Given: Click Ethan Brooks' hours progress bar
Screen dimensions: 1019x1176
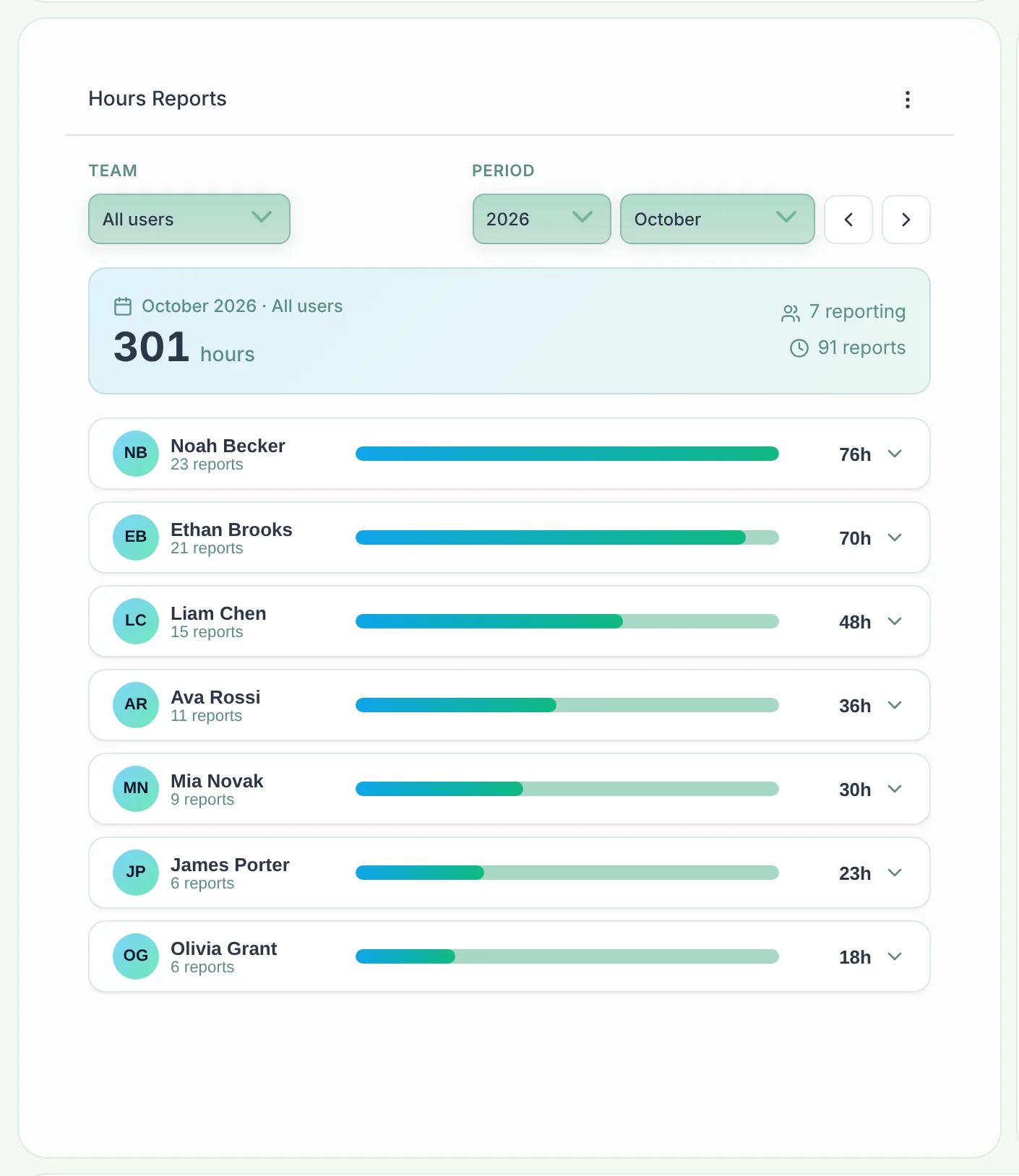Looking at the screenshot, I should pyautogui.click(x=567, y=537).
